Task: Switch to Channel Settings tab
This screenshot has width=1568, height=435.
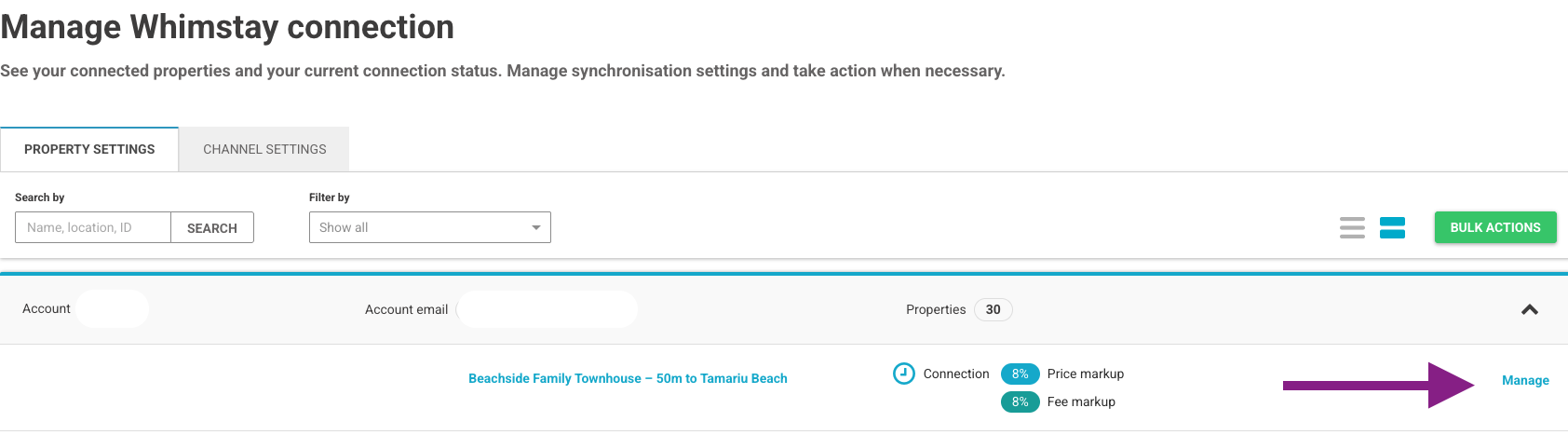Action: (264, 149)
